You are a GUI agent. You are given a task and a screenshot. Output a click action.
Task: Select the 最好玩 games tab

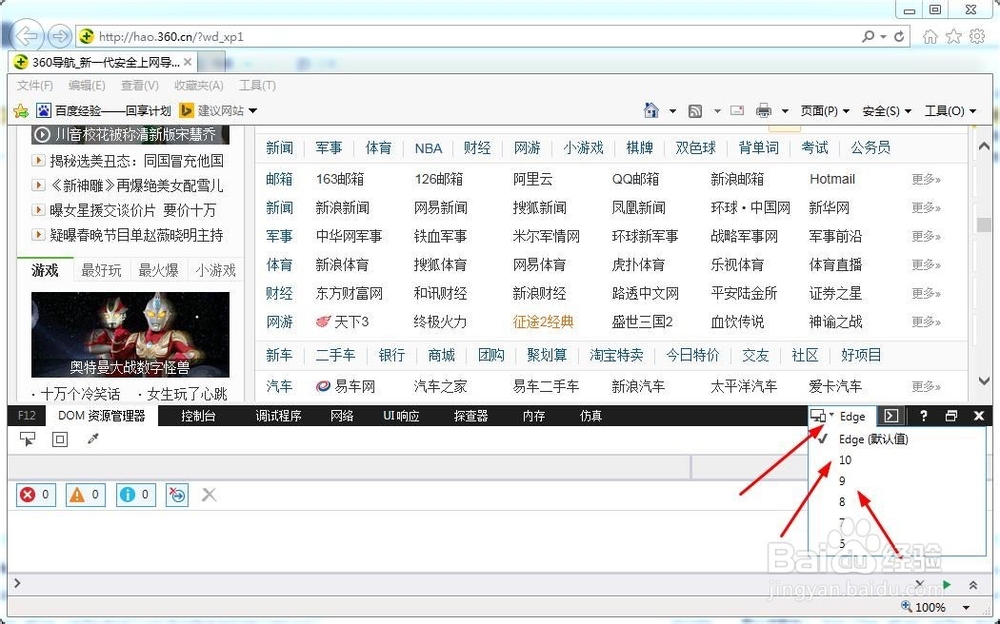[x=101, y=271]
